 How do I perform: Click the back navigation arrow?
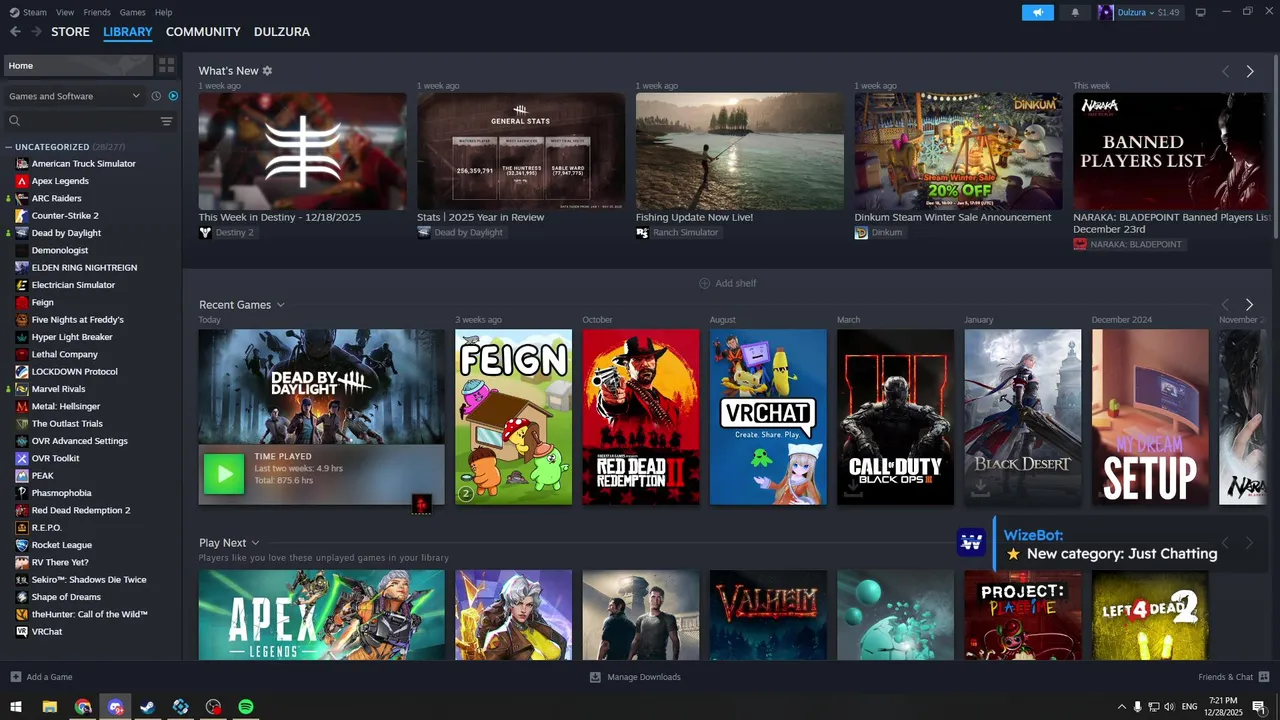pos(15,32)
